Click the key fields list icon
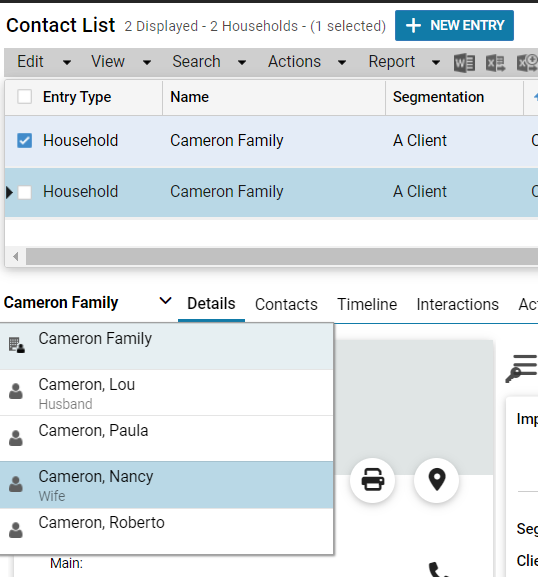This screenshot has height=577, width=538. pos(521,368)
